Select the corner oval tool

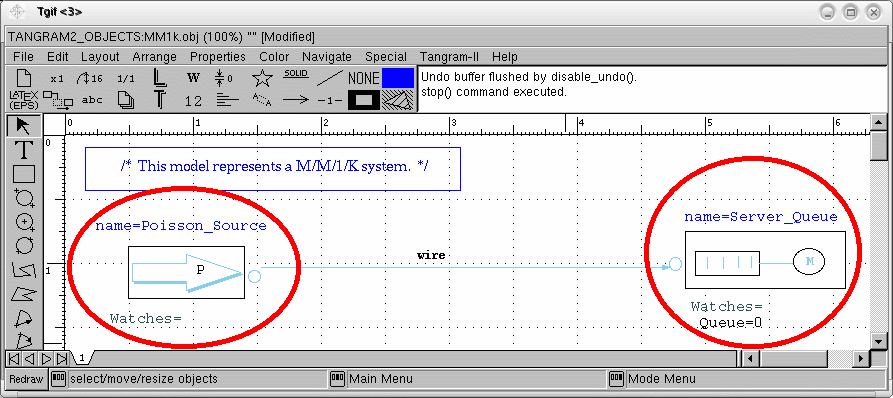[23, 198]
